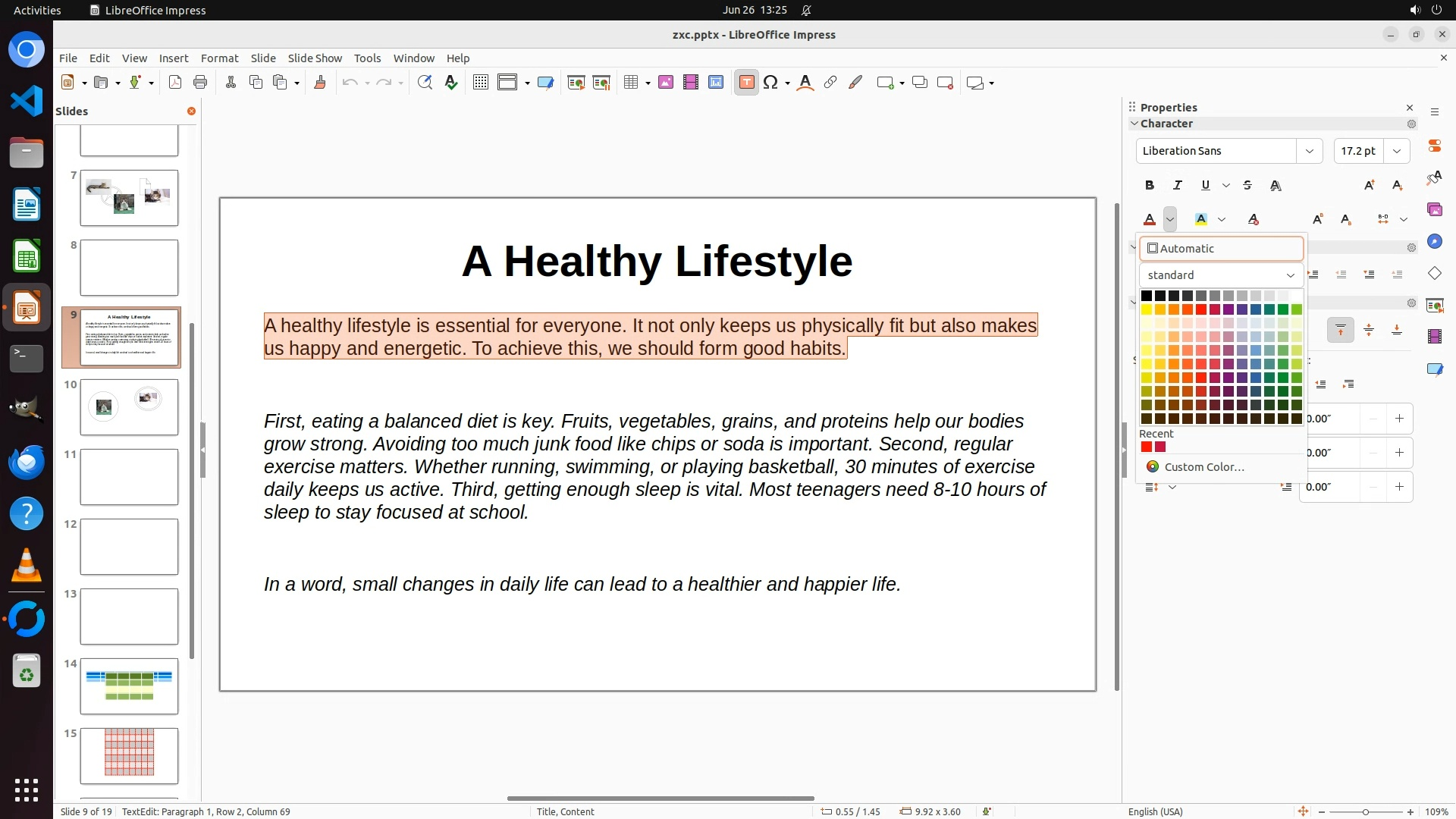Click the Italic formatting icon

(x=1177, y=185)
